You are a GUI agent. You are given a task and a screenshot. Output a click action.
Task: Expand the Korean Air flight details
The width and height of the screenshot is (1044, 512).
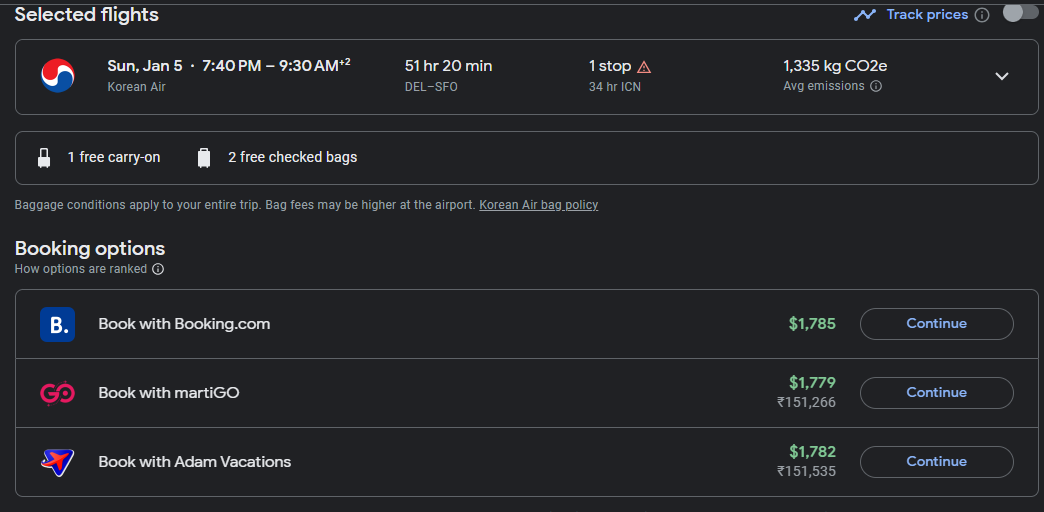tap(1002, 76)
